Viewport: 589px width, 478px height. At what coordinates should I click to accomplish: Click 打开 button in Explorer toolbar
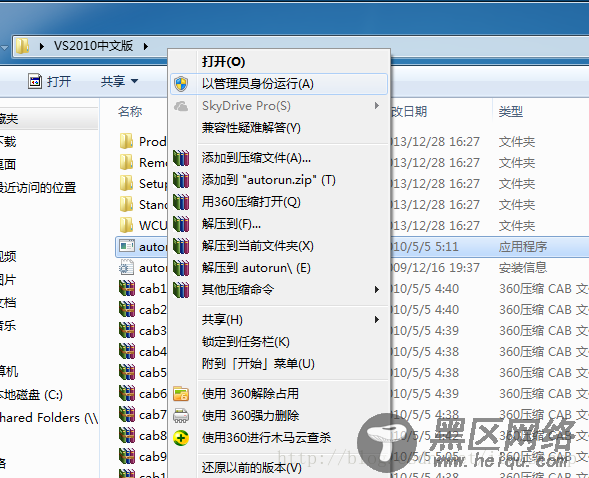[50, 81]
